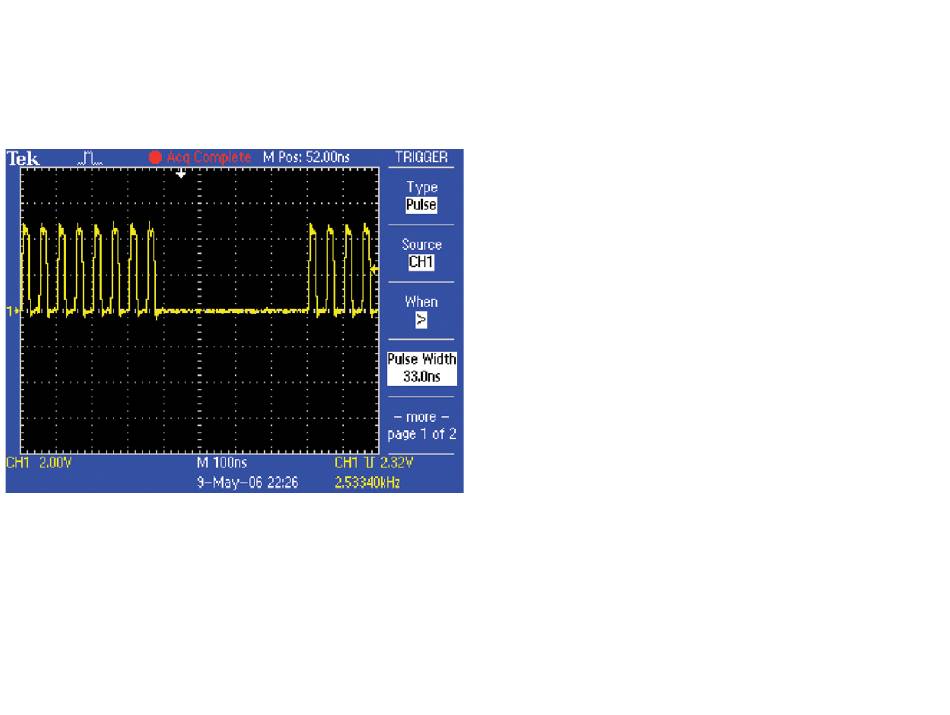Click the CH1 ground reference marker
950x715 pixels.
point(12,311)
